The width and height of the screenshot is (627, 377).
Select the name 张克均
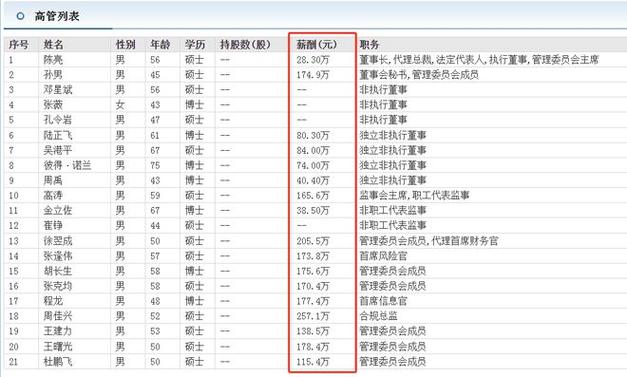58,286
